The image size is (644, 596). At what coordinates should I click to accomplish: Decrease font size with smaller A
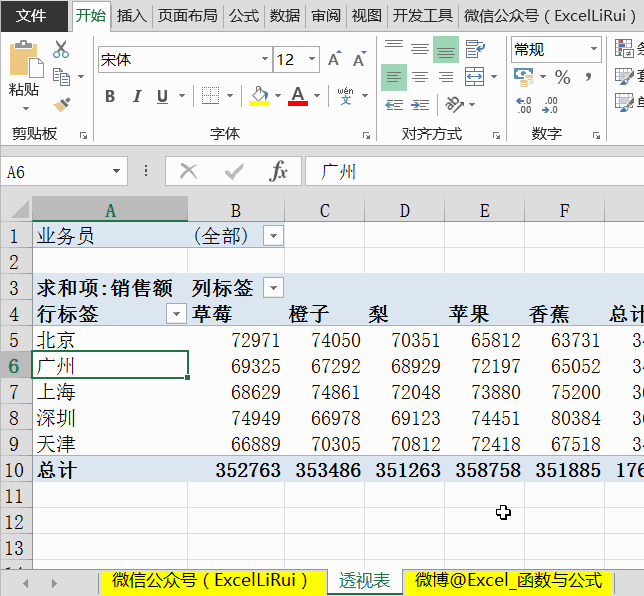[360, 59]
